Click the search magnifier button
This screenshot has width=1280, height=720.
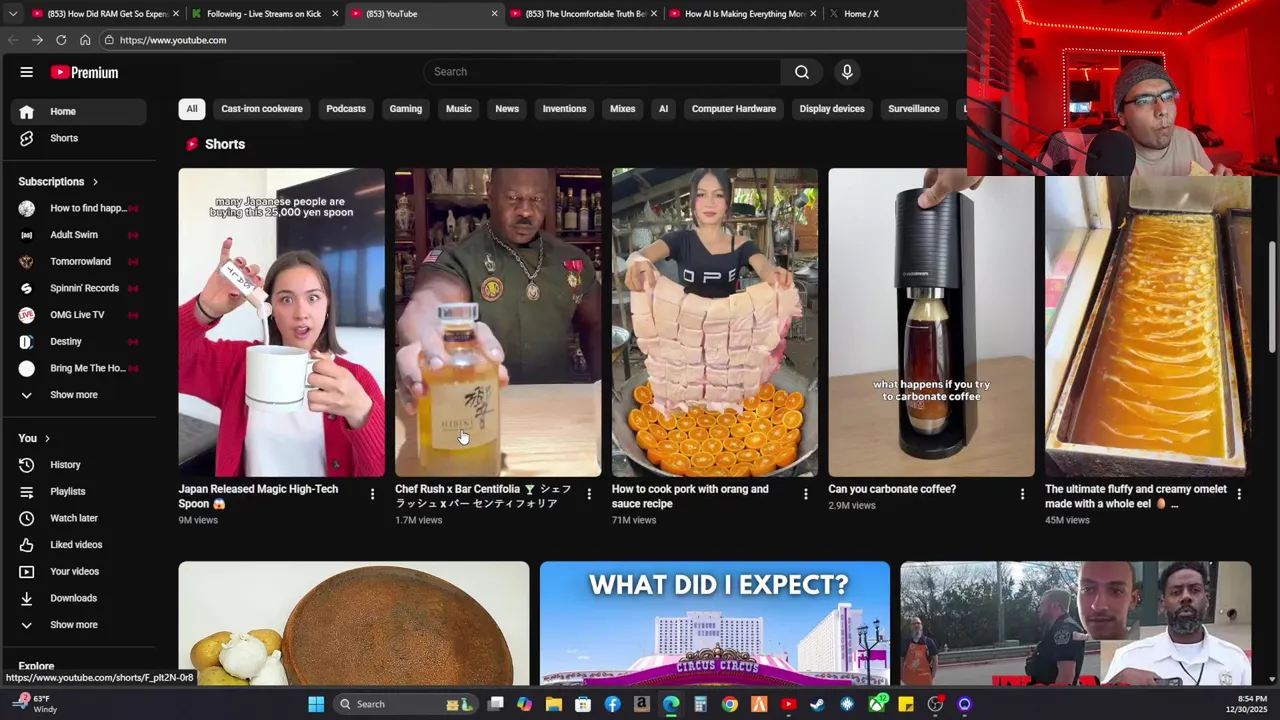[802, 72]
